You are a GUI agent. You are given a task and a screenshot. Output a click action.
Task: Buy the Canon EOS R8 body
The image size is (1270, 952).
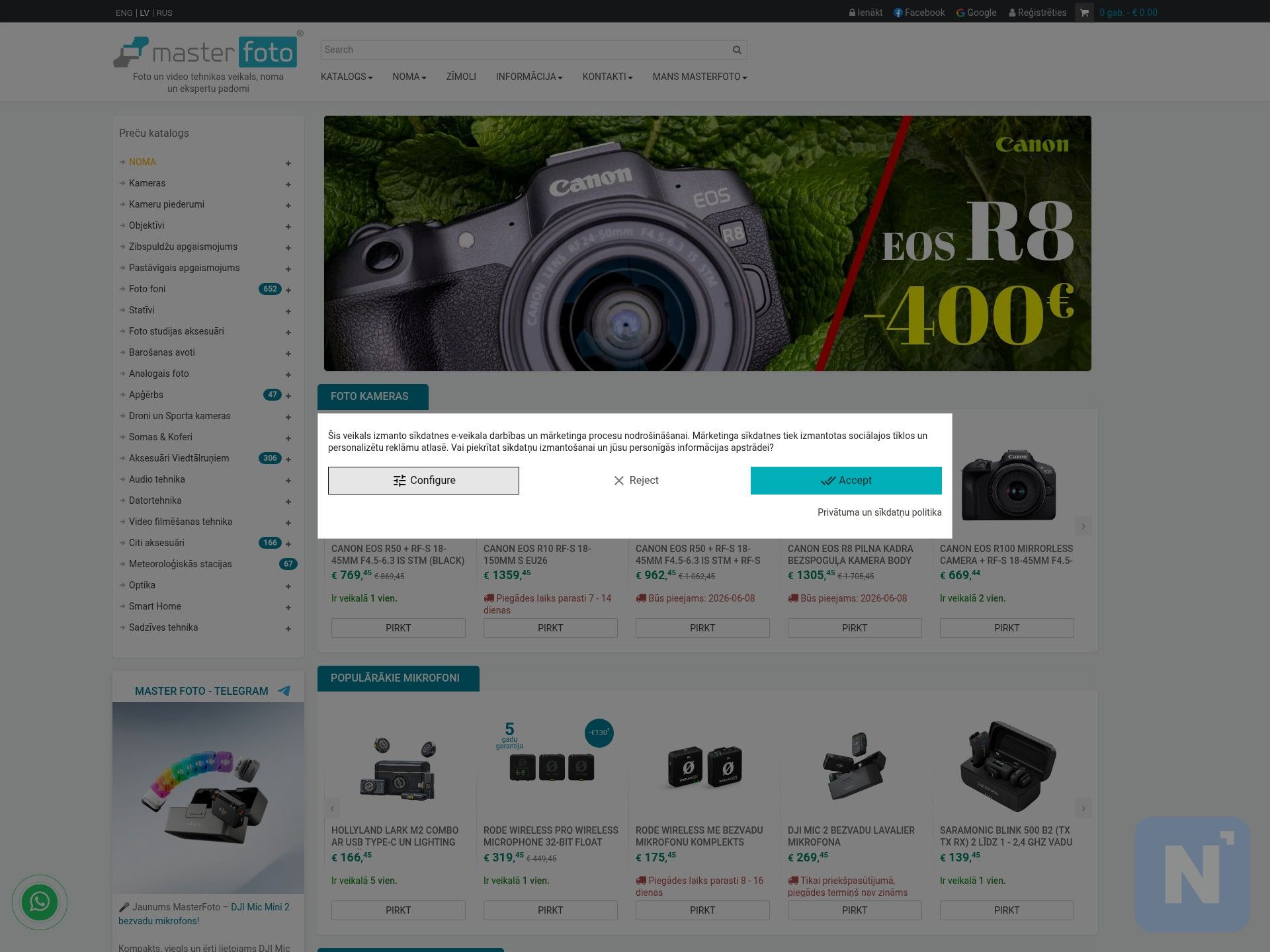tap(855, 628)
